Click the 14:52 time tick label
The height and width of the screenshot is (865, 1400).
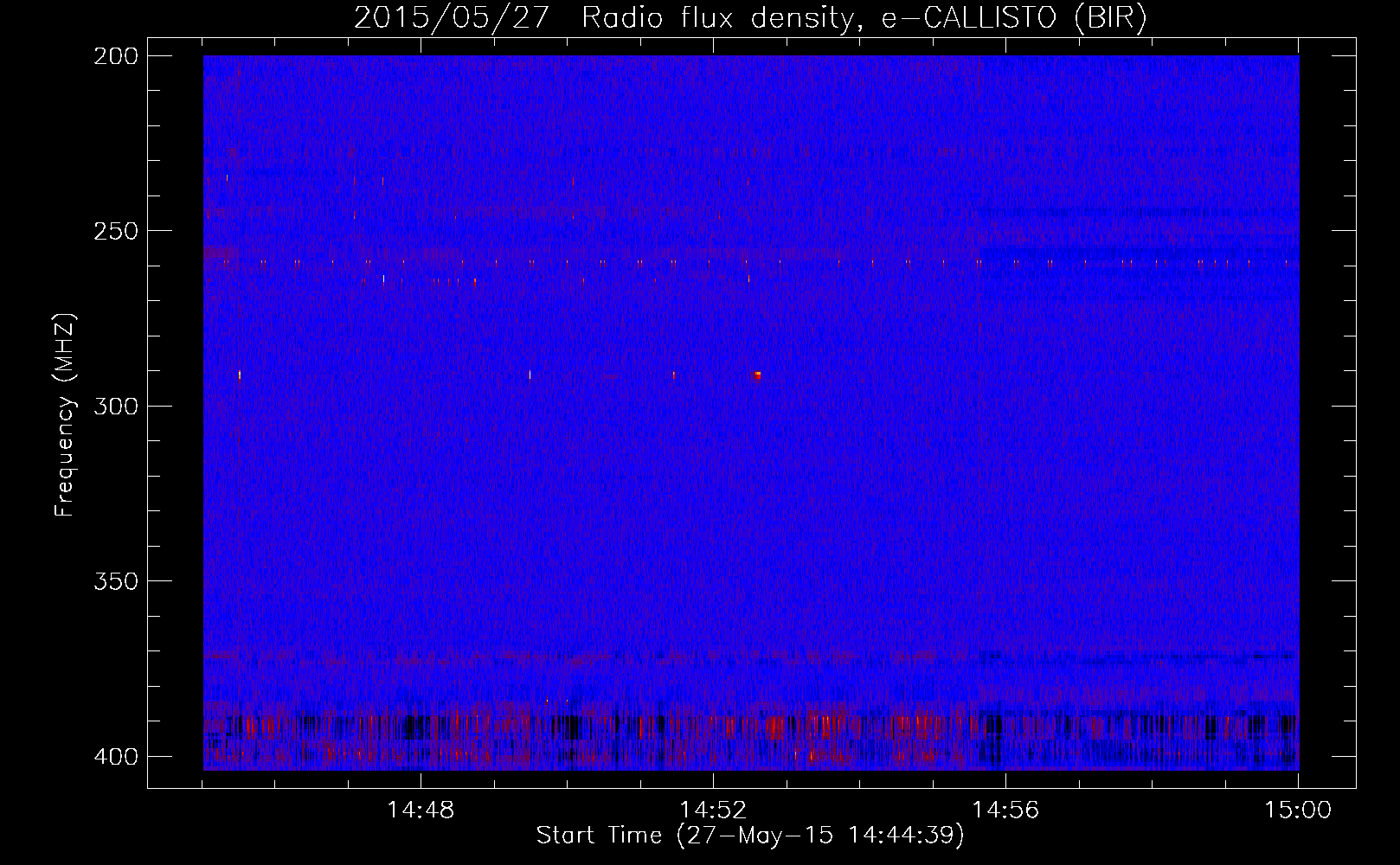click(713, 811)
